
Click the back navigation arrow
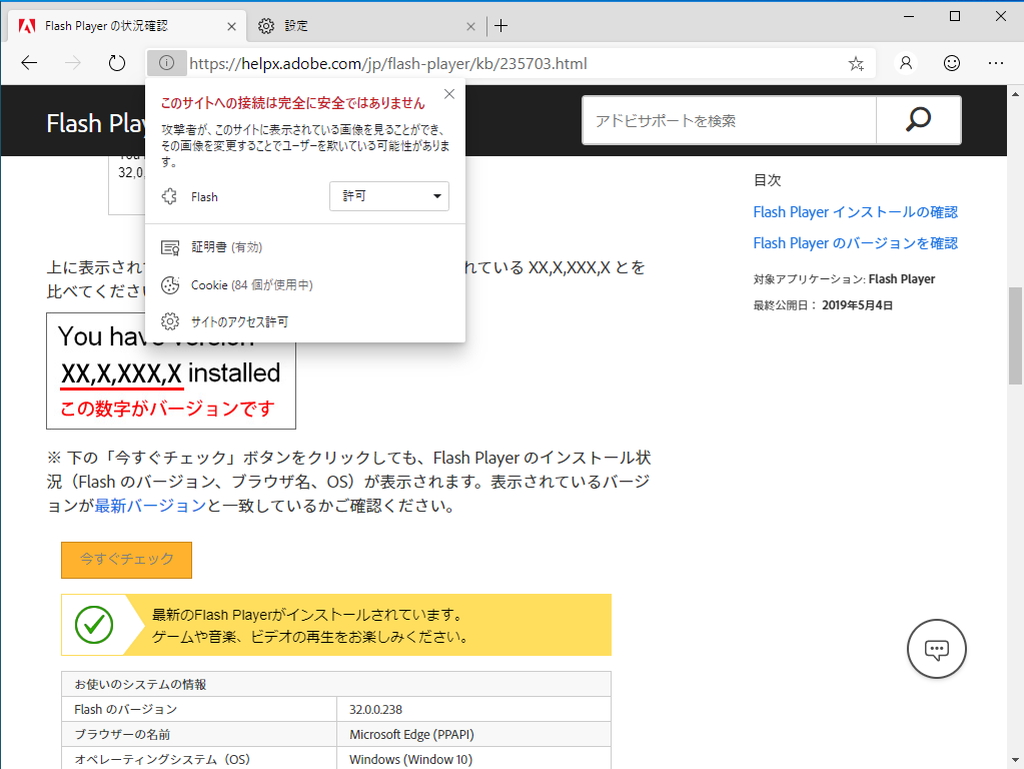28,62
